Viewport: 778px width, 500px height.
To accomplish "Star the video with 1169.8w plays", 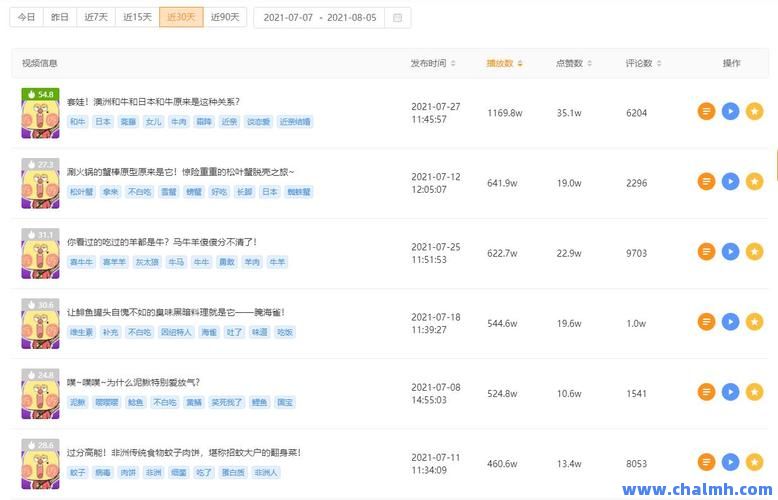I will pos(754,111).
